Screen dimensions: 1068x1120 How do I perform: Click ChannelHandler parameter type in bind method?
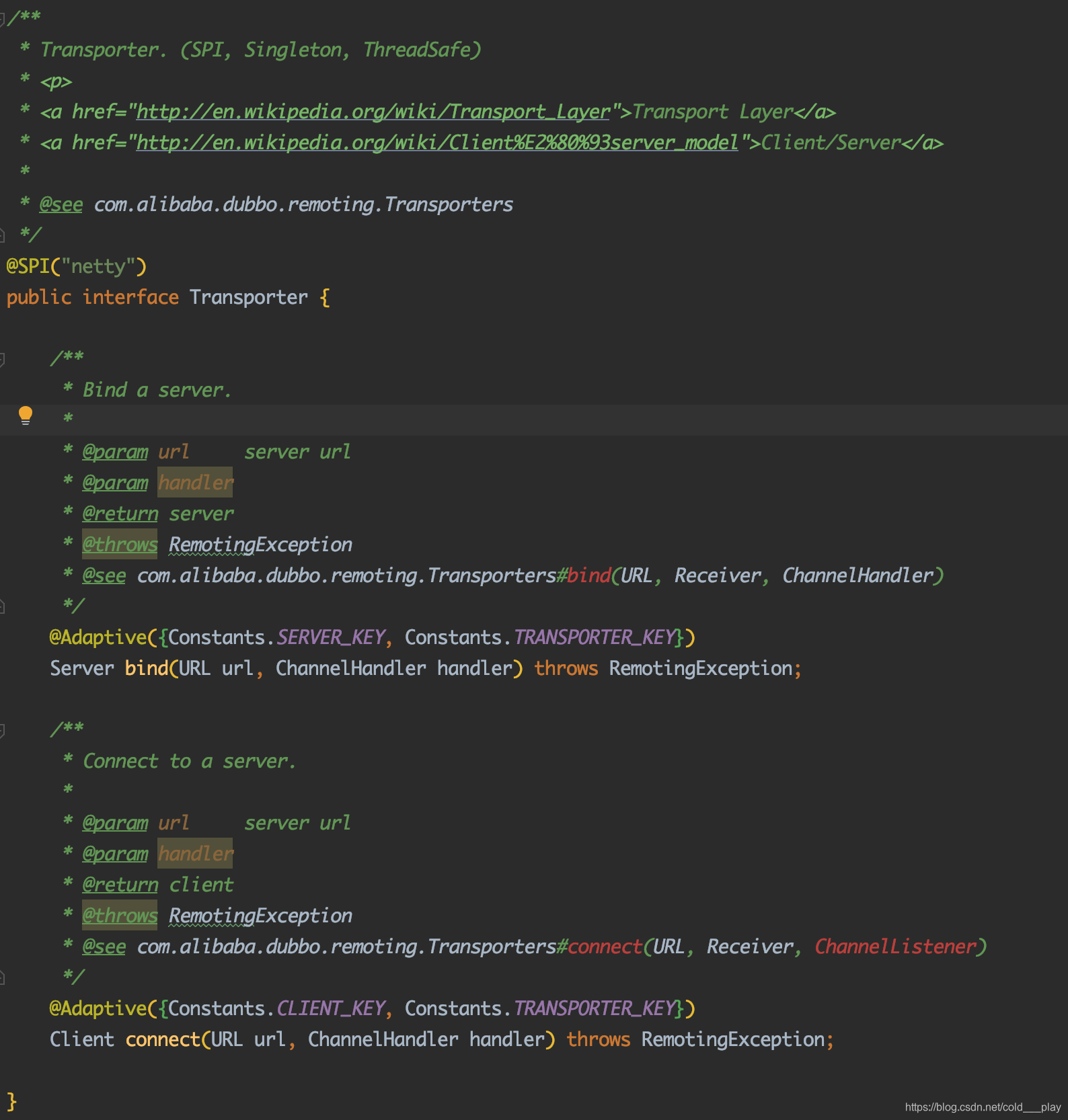point(351,668)
